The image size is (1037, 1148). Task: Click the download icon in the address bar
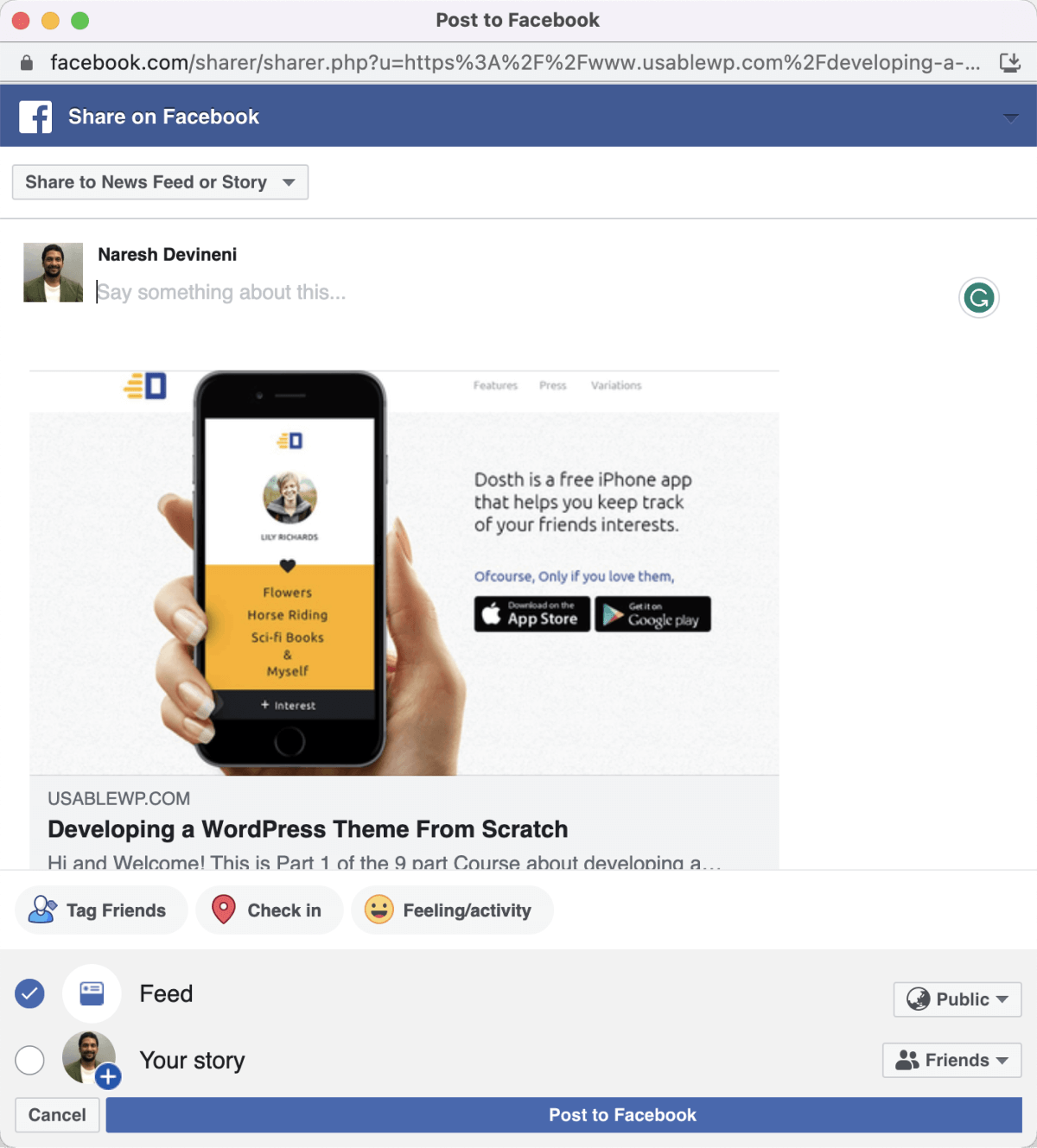click(1009, 62)
